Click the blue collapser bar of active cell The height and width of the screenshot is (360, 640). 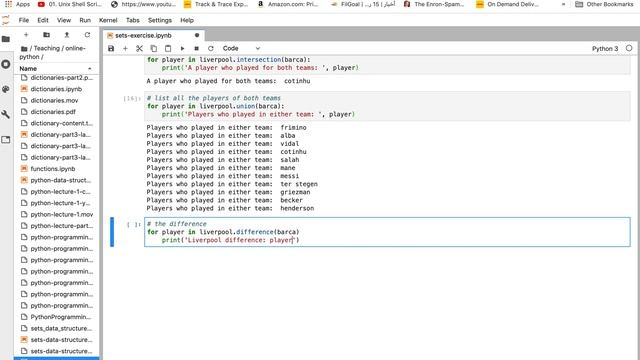point(112,232)
